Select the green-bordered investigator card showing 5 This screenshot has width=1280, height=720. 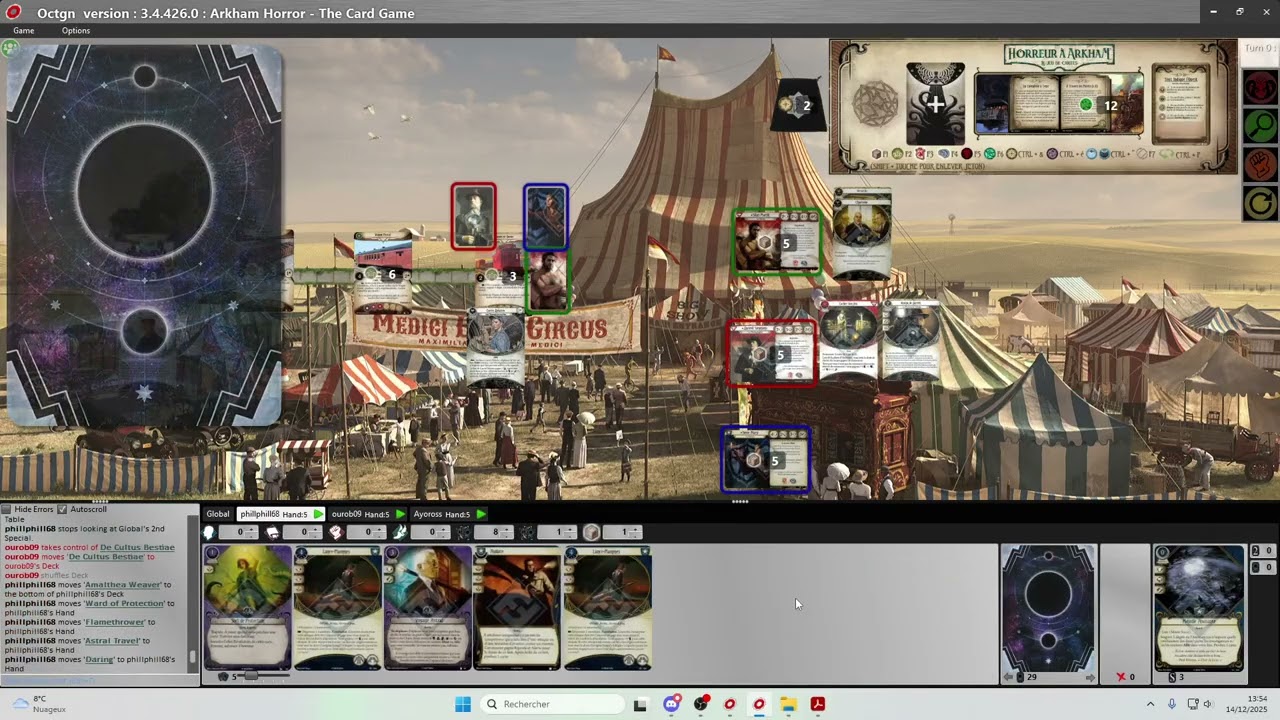pos(777,241)
